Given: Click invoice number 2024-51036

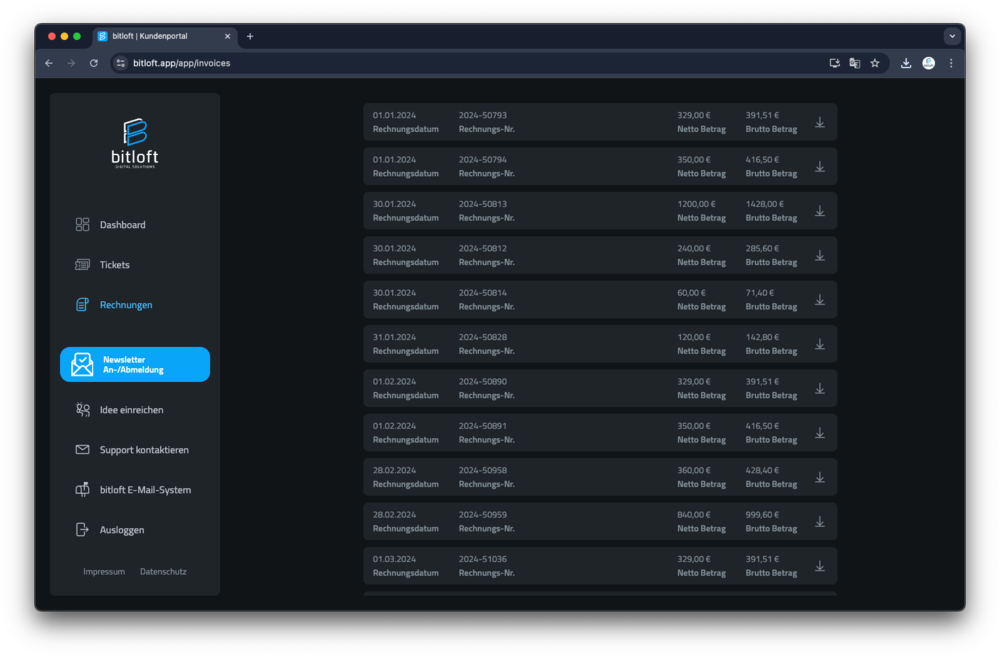Looking at the screenshot, I should (x=483, y=559).
